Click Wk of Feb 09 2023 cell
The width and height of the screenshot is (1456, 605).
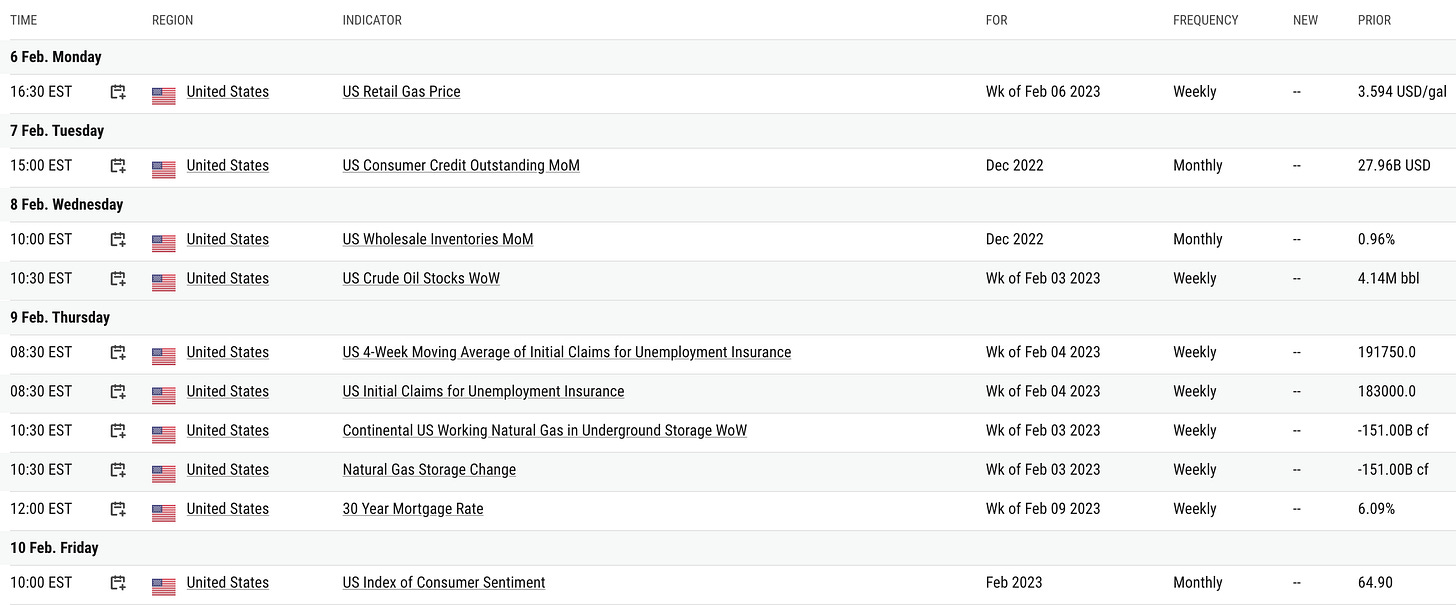coord(1043,509)
